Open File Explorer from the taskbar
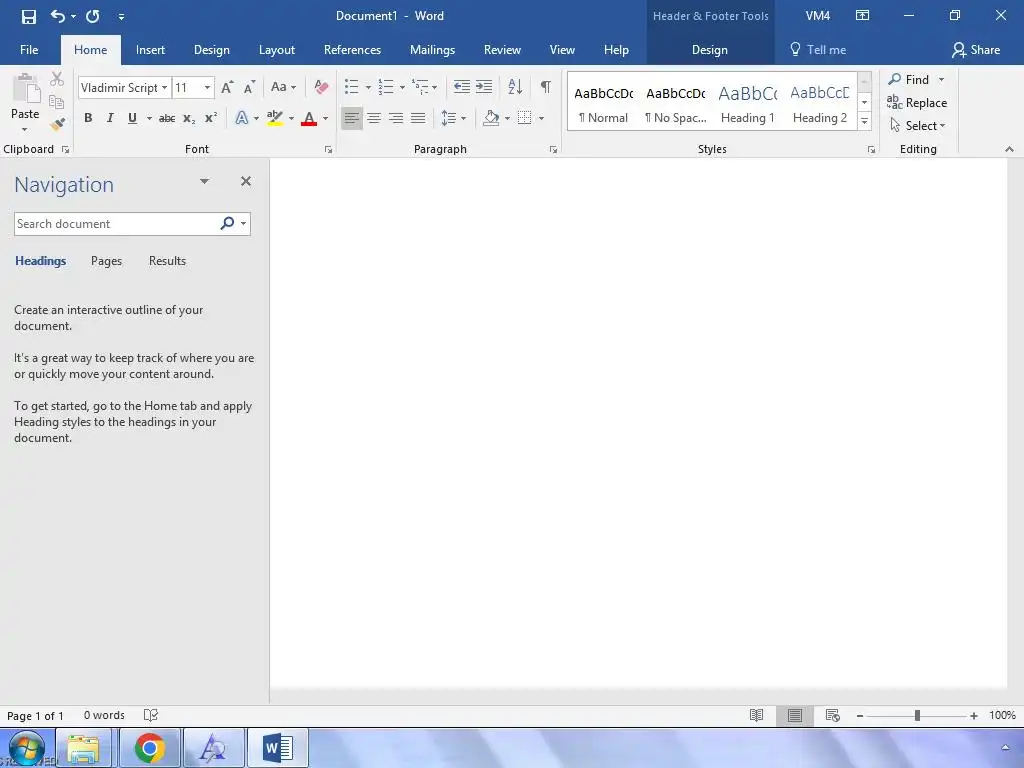This screenshot has width=1024, height=768. 84,748
